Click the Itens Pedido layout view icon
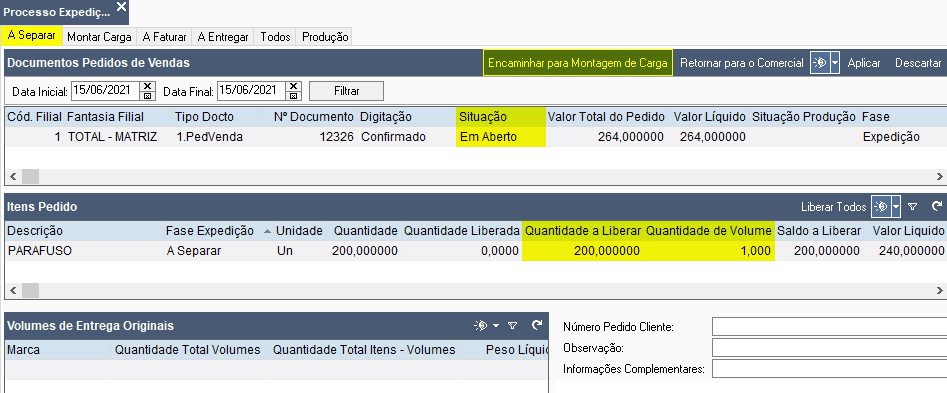This screenshot has width=947, height=393. [x=881, y=207]
